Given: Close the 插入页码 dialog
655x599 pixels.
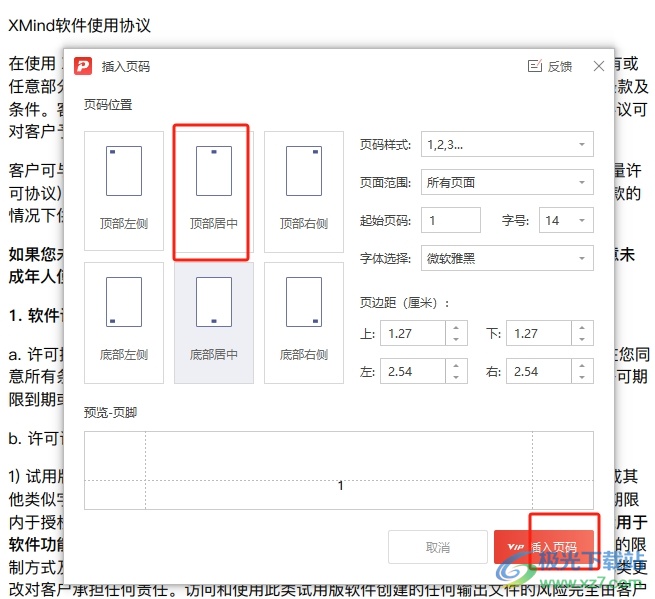Looking at the screenshot, I should click(x=599, y=66).
